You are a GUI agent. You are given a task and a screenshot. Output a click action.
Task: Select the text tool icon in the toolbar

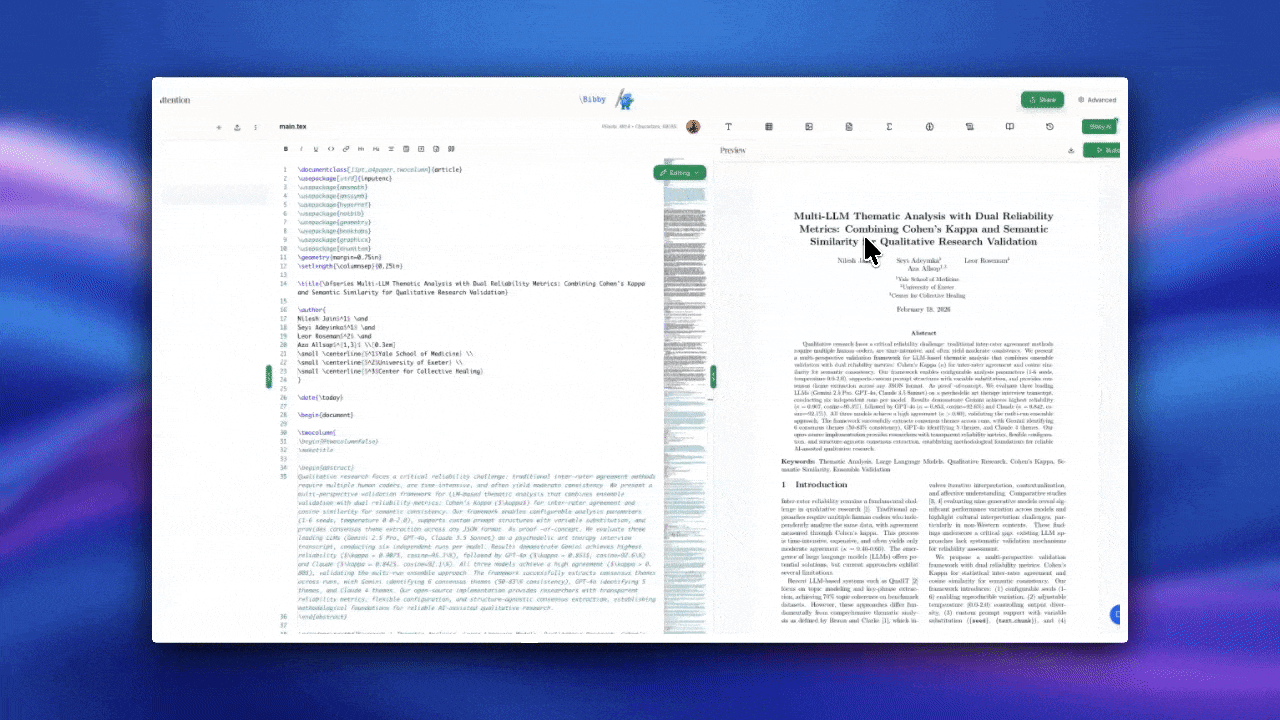tap(729, 126)
